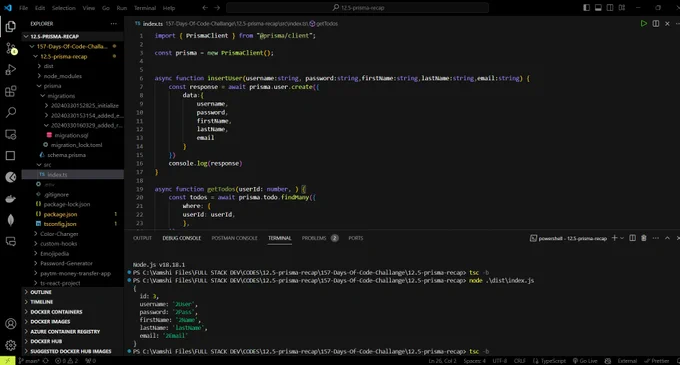Toggle the bottom panel layout icon
The image size is (680, 365).
598,8
